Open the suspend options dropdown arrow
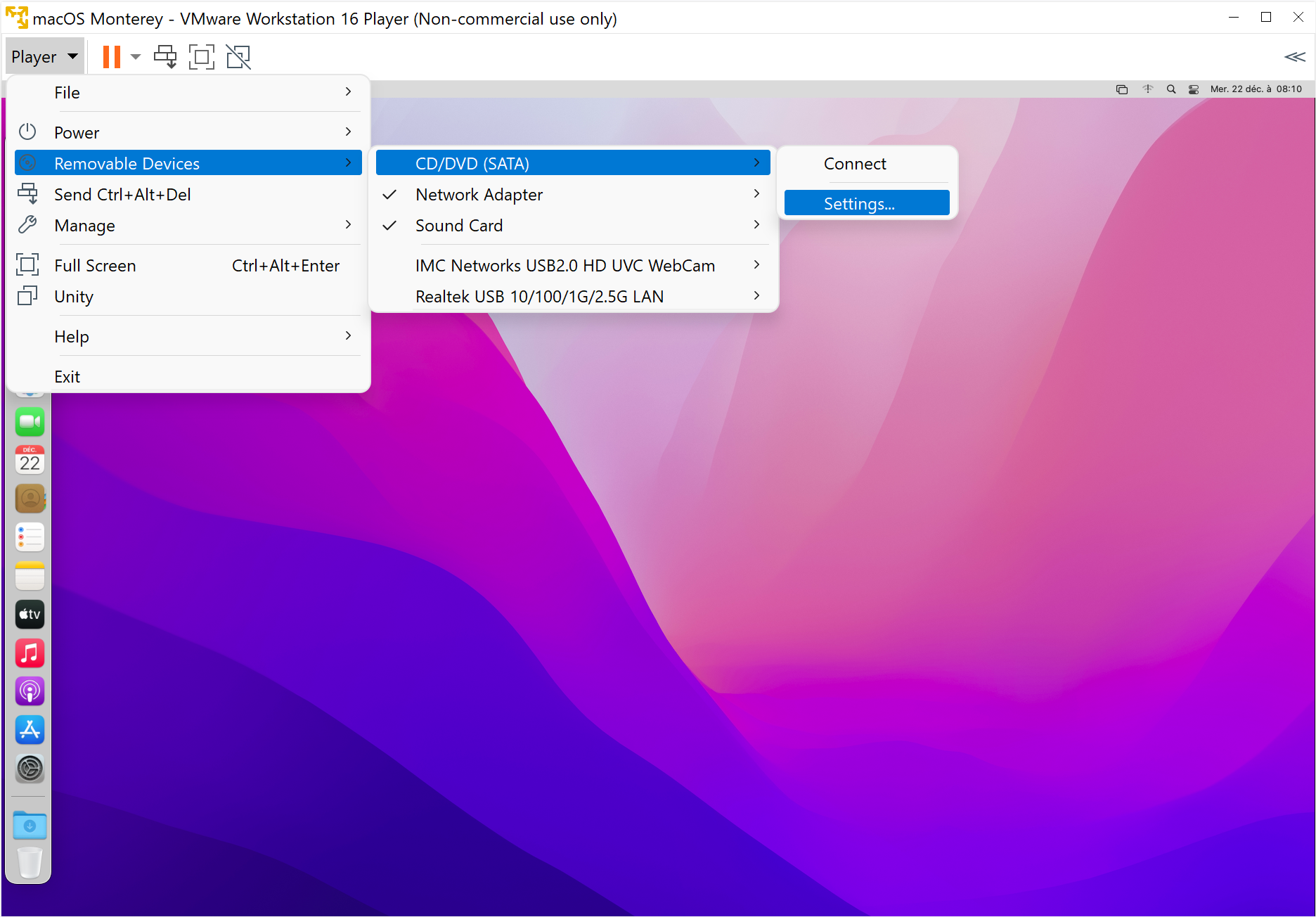Image resolution: width=1316 pixels, height=917 pixels. click(x=135, y=56)
